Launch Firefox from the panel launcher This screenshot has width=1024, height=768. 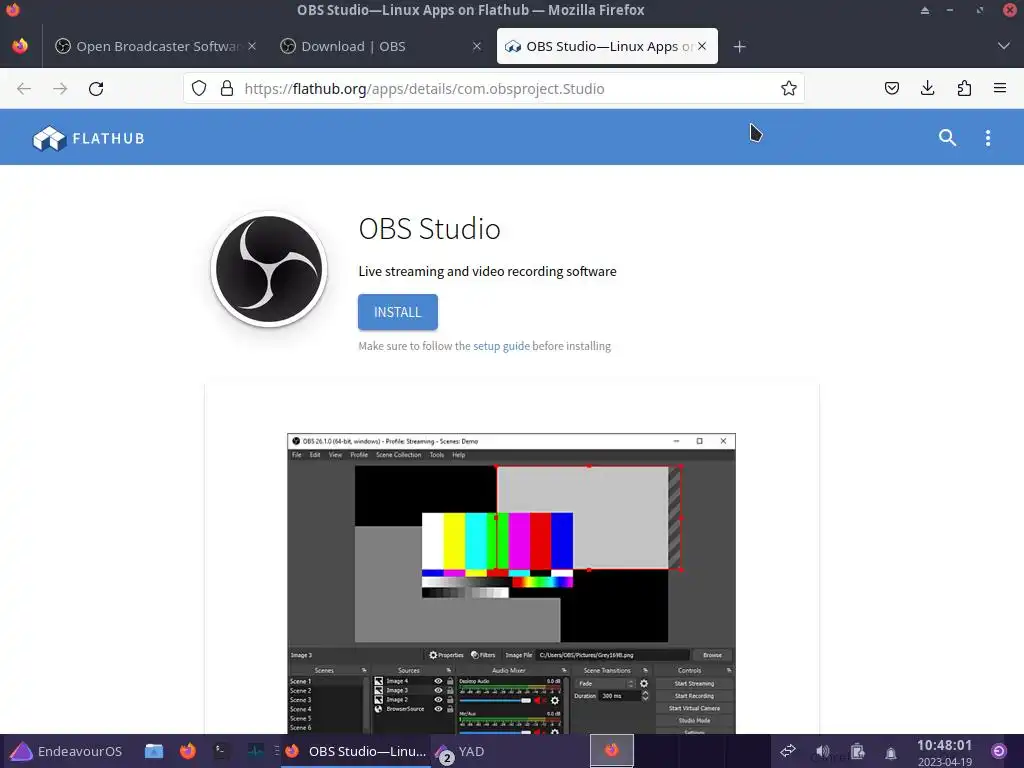click(x=188, y=752)
